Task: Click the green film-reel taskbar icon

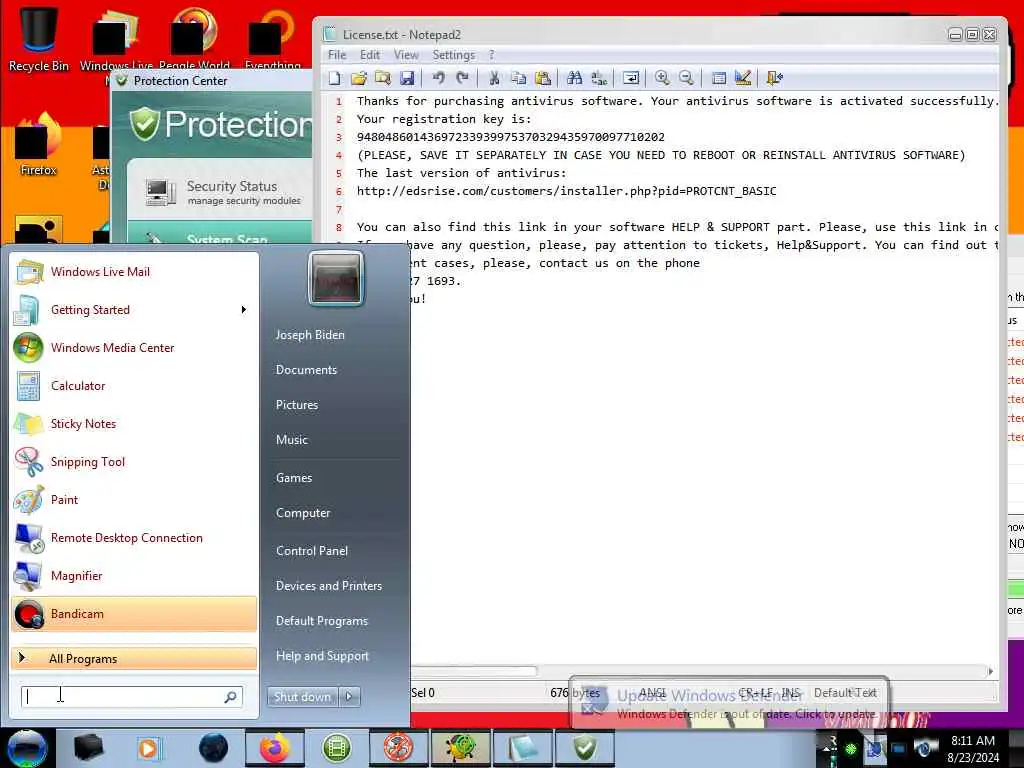Action: tap(336, 748)
